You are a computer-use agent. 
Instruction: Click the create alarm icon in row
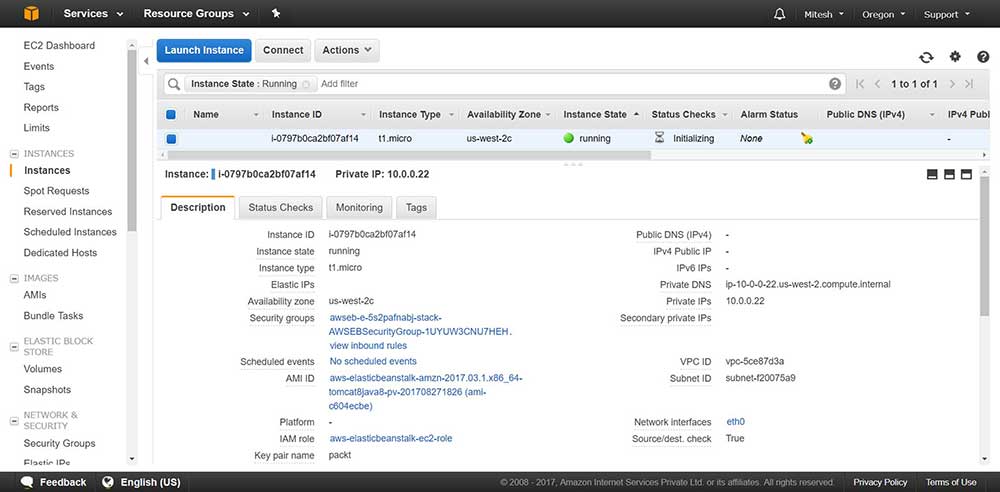click(807, 139)
